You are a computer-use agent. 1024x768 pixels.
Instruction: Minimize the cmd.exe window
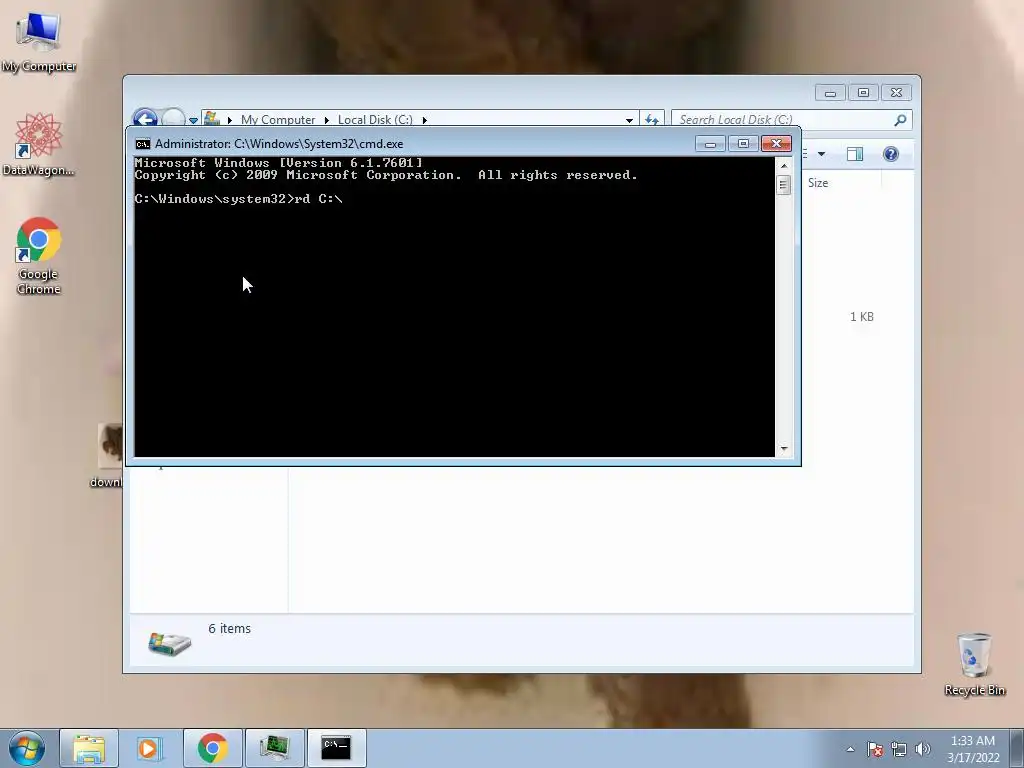pyautogui.click(x=710, y=144)
